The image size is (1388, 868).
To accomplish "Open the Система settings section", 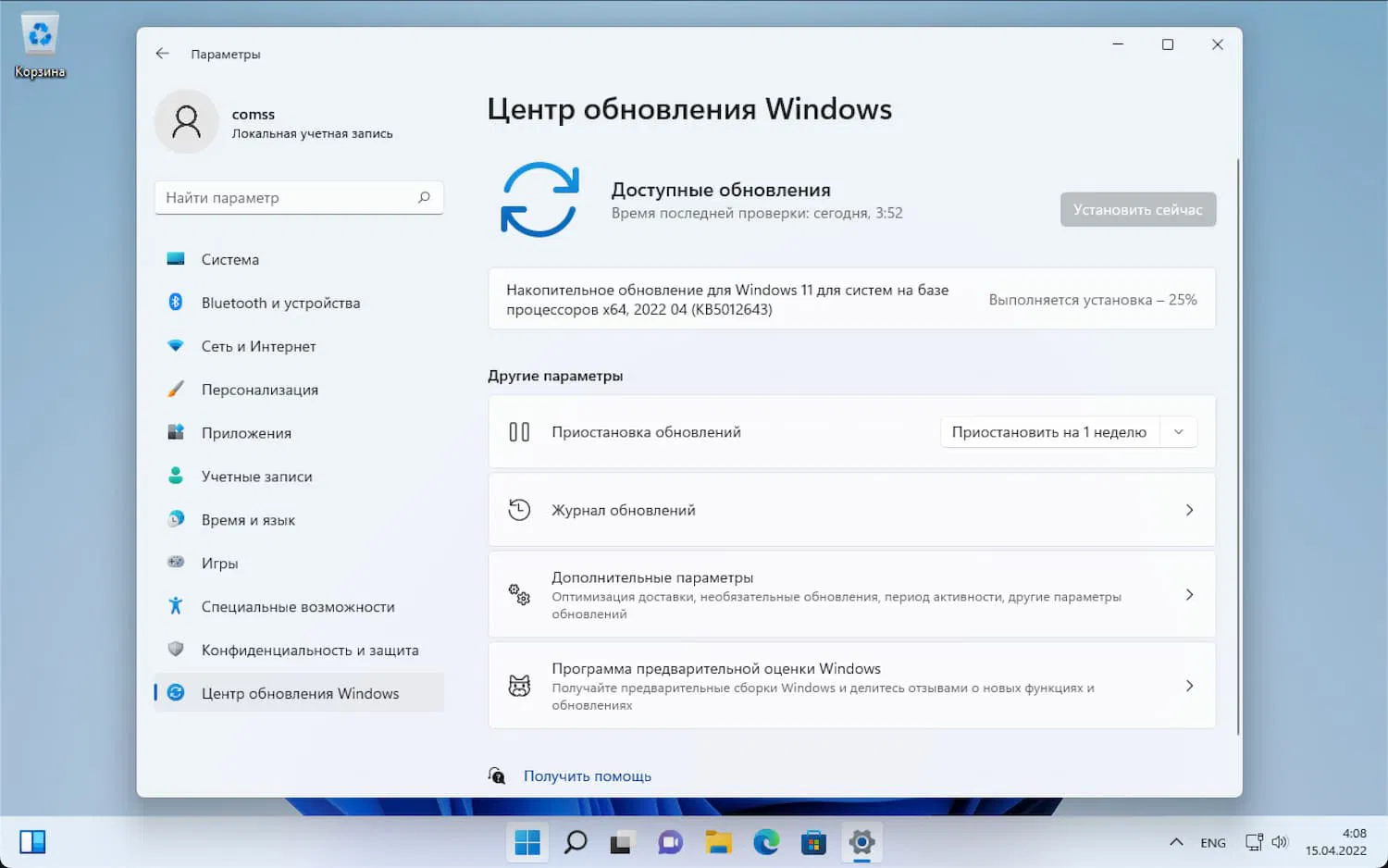I will tap(228, 259).
